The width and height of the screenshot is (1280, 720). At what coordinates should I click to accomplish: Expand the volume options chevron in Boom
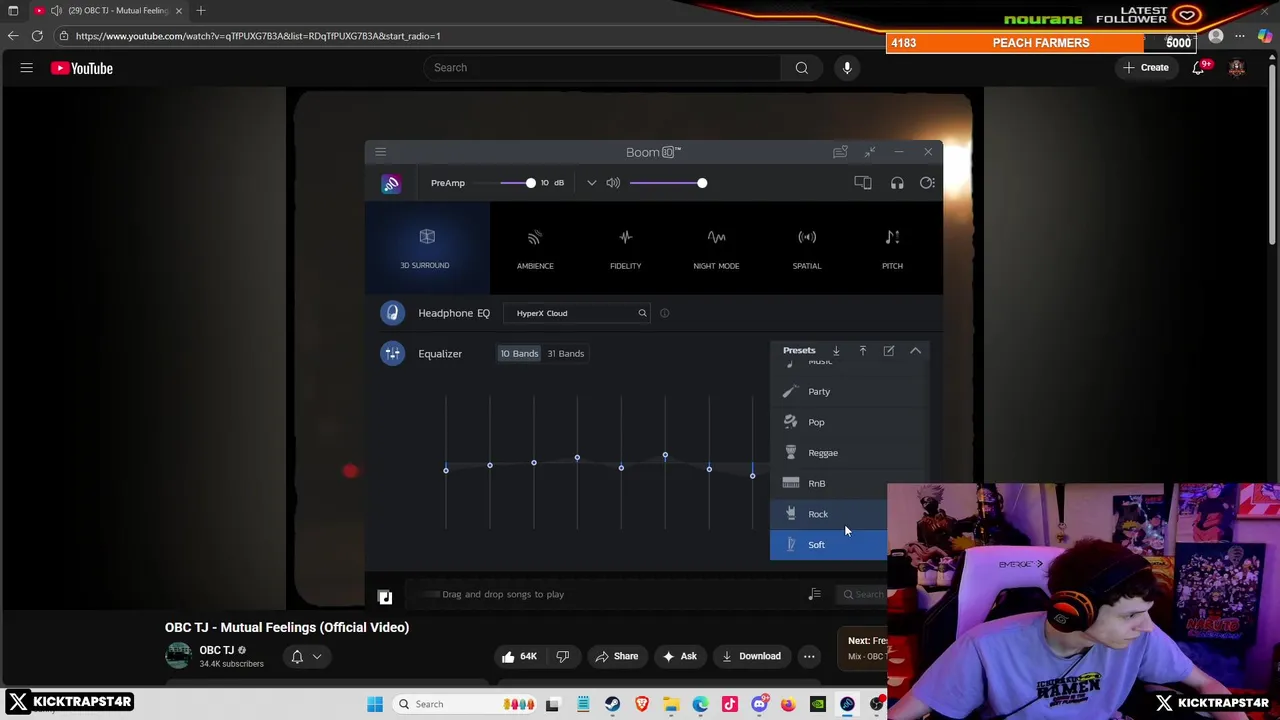[x=592, y=183]
